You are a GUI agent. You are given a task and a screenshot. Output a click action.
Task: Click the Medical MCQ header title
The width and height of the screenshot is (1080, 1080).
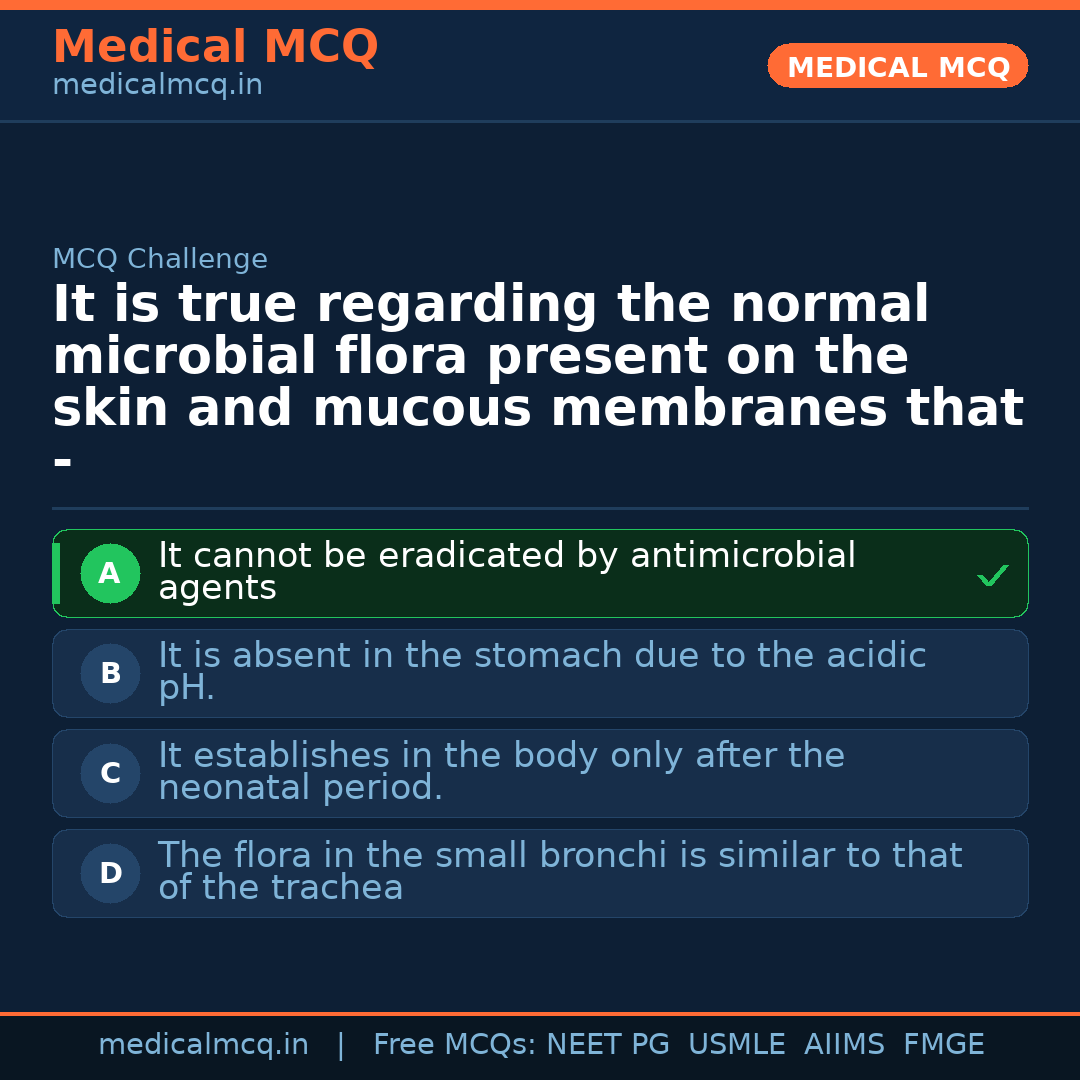[215, 47]
